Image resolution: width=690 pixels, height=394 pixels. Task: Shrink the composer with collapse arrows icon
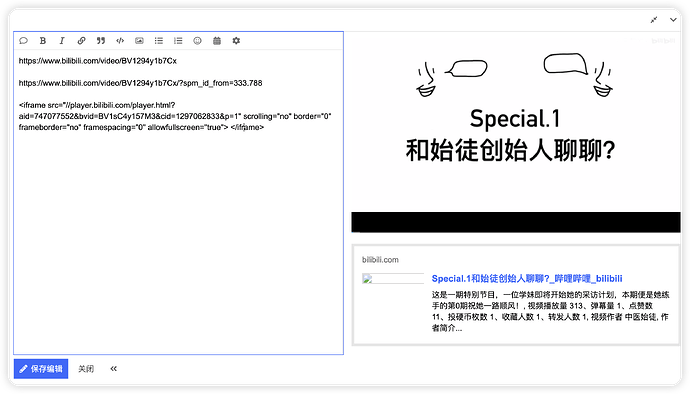[654, 20]
